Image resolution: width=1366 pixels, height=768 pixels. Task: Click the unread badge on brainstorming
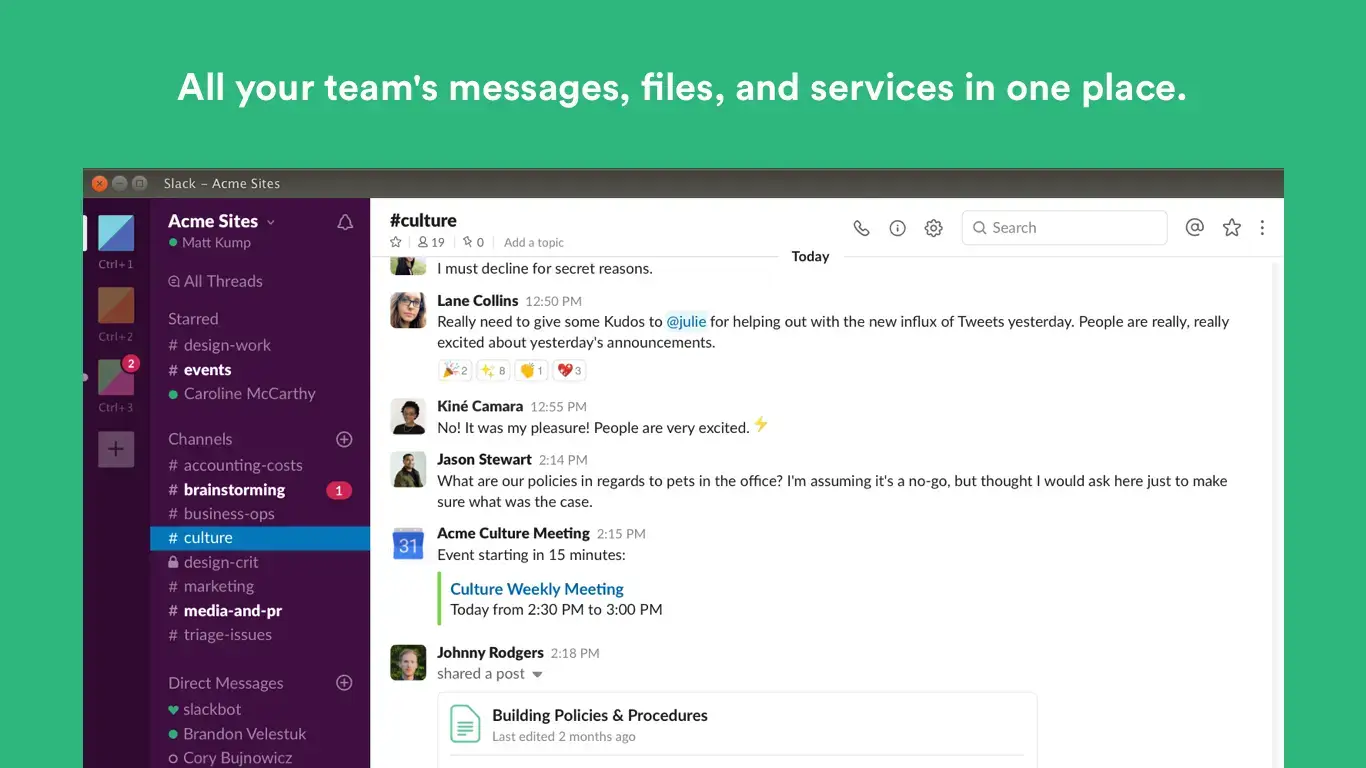click(x=339, y=490)
